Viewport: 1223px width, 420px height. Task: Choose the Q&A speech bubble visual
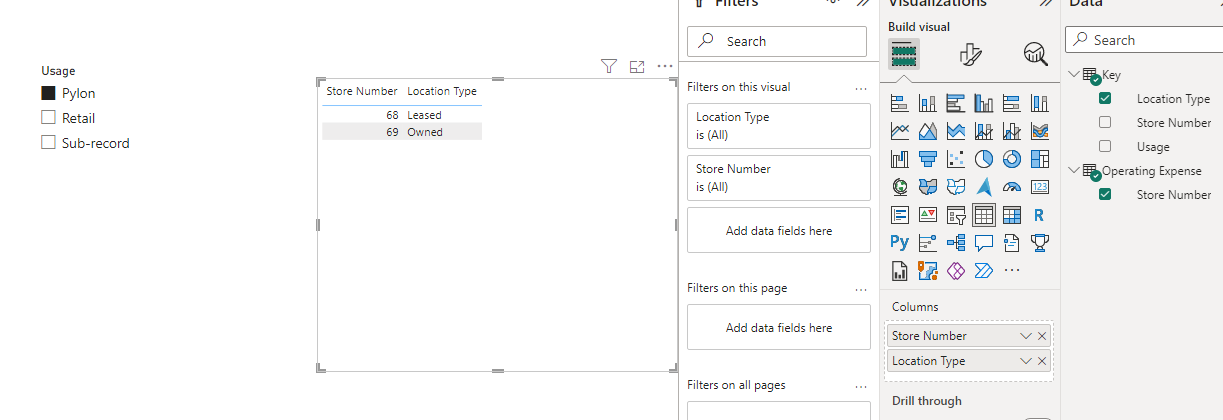(983, 242)
